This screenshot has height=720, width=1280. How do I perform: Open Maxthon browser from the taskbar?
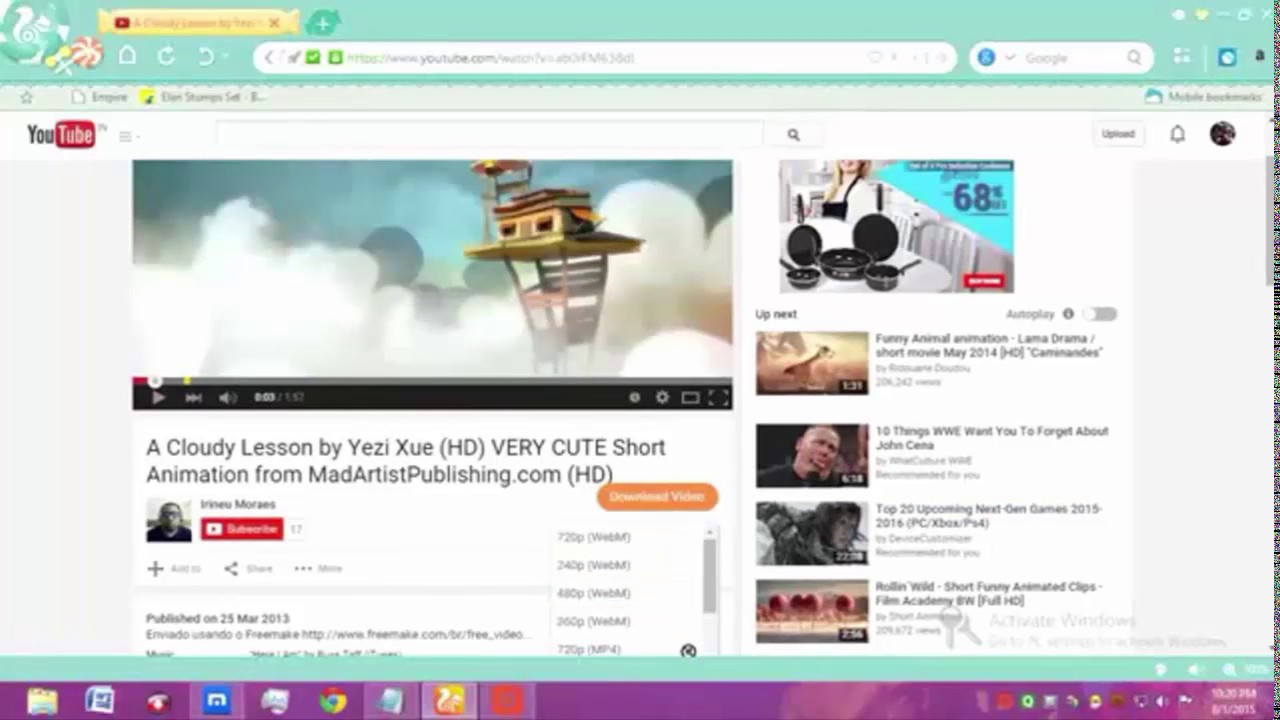pos(216,701)
